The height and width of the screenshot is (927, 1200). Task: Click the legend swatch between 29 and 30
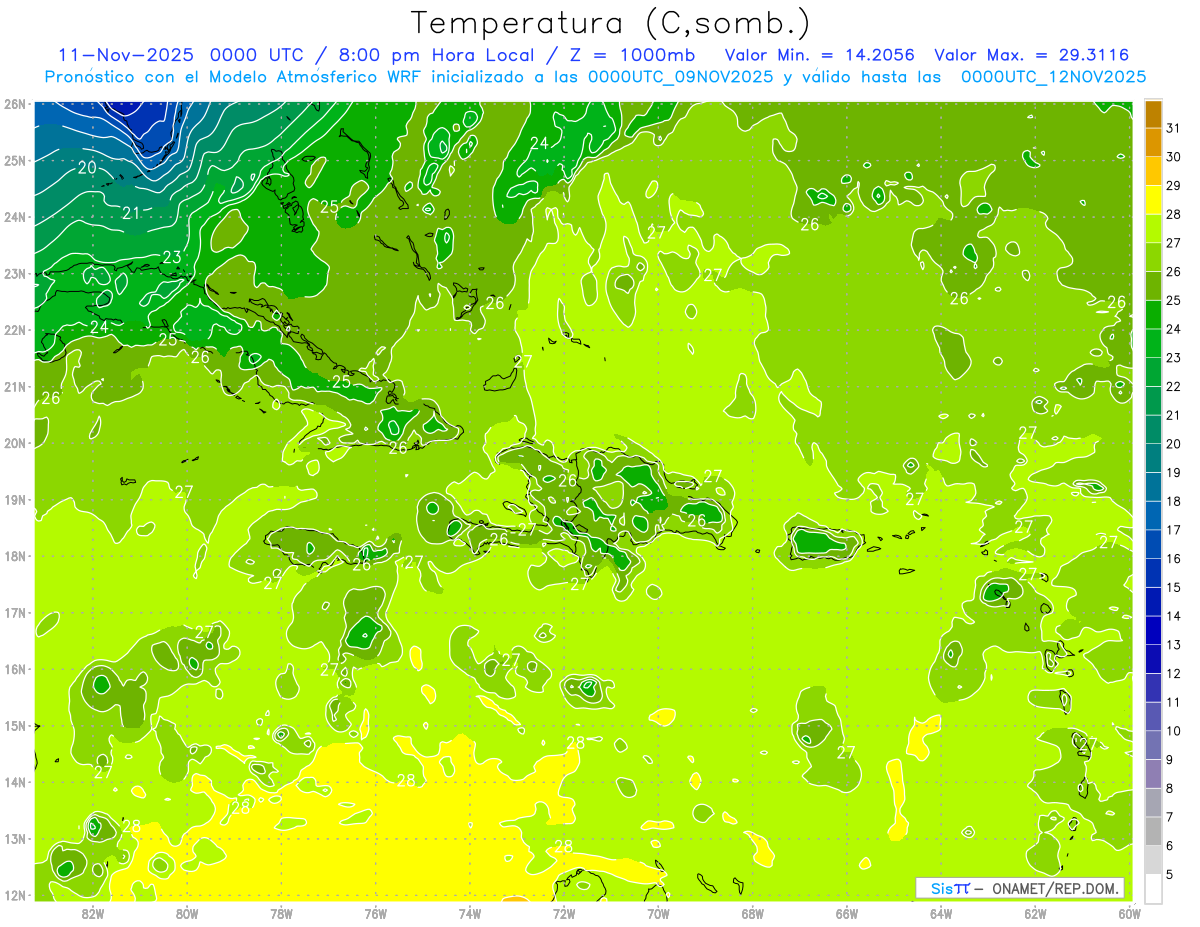point(1153,171)
